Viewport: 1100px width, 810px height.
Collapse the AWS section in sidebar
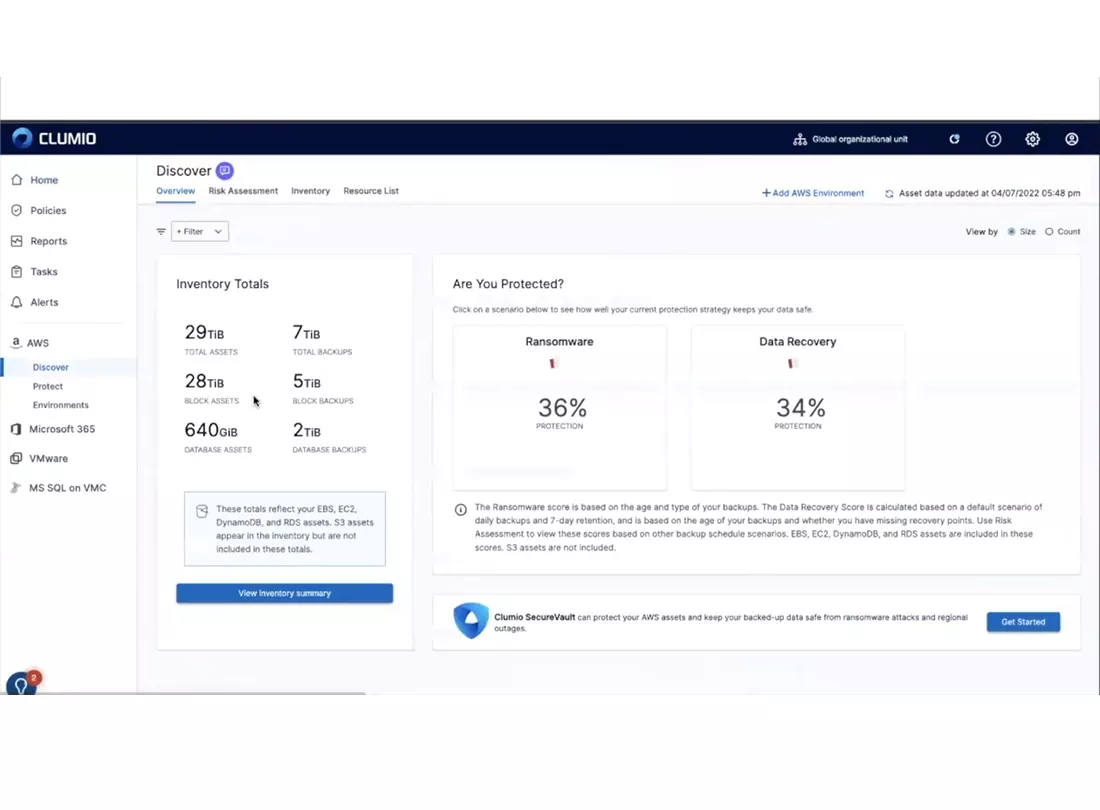coord(37,343)
